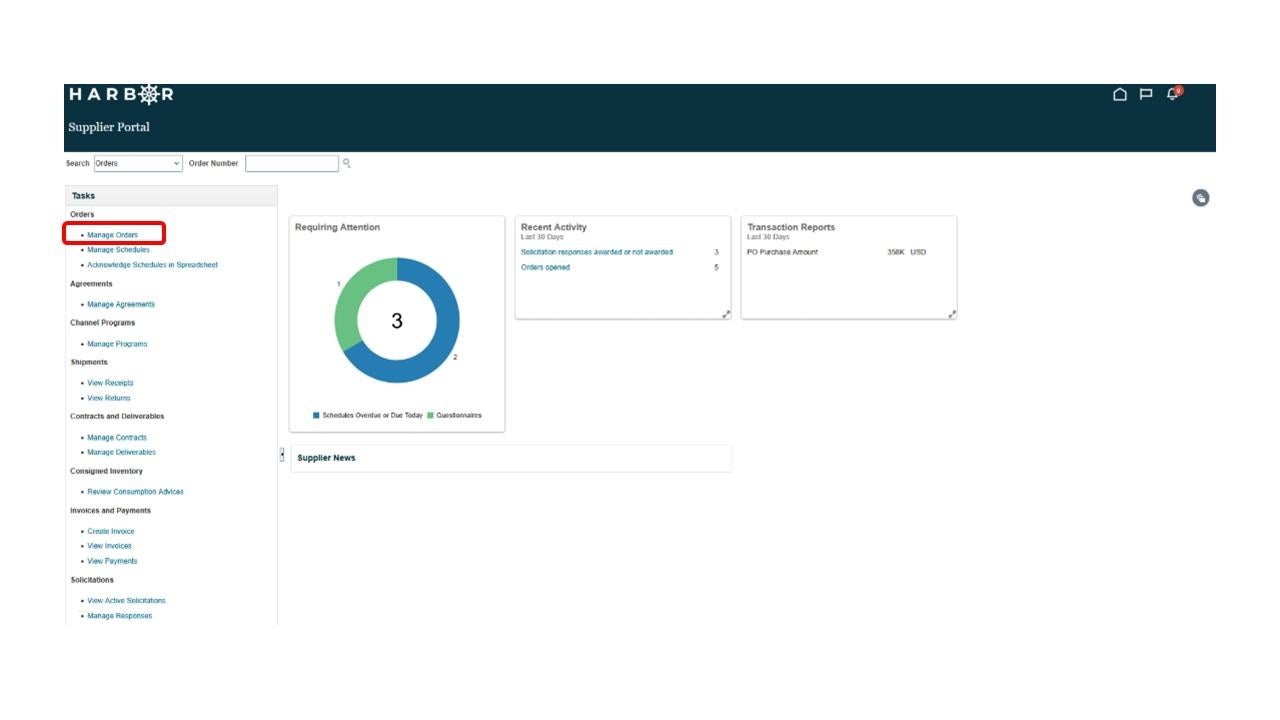
Task: Click the Contracts and Deliverables heading
Action: (117, 416)
